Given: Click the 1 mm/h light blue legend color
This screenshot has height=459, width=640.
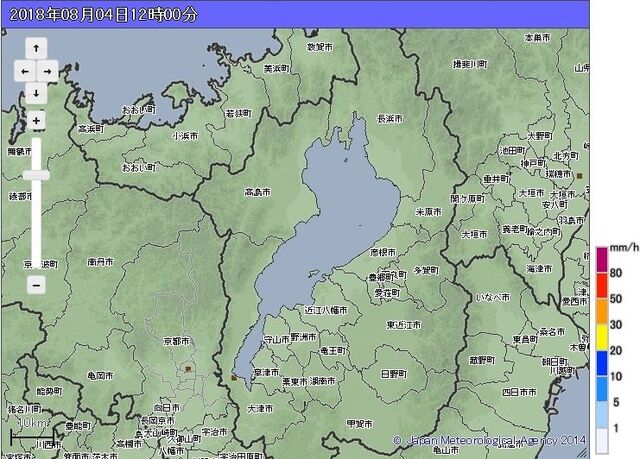Looking at the screenshot, I should 602,415.
